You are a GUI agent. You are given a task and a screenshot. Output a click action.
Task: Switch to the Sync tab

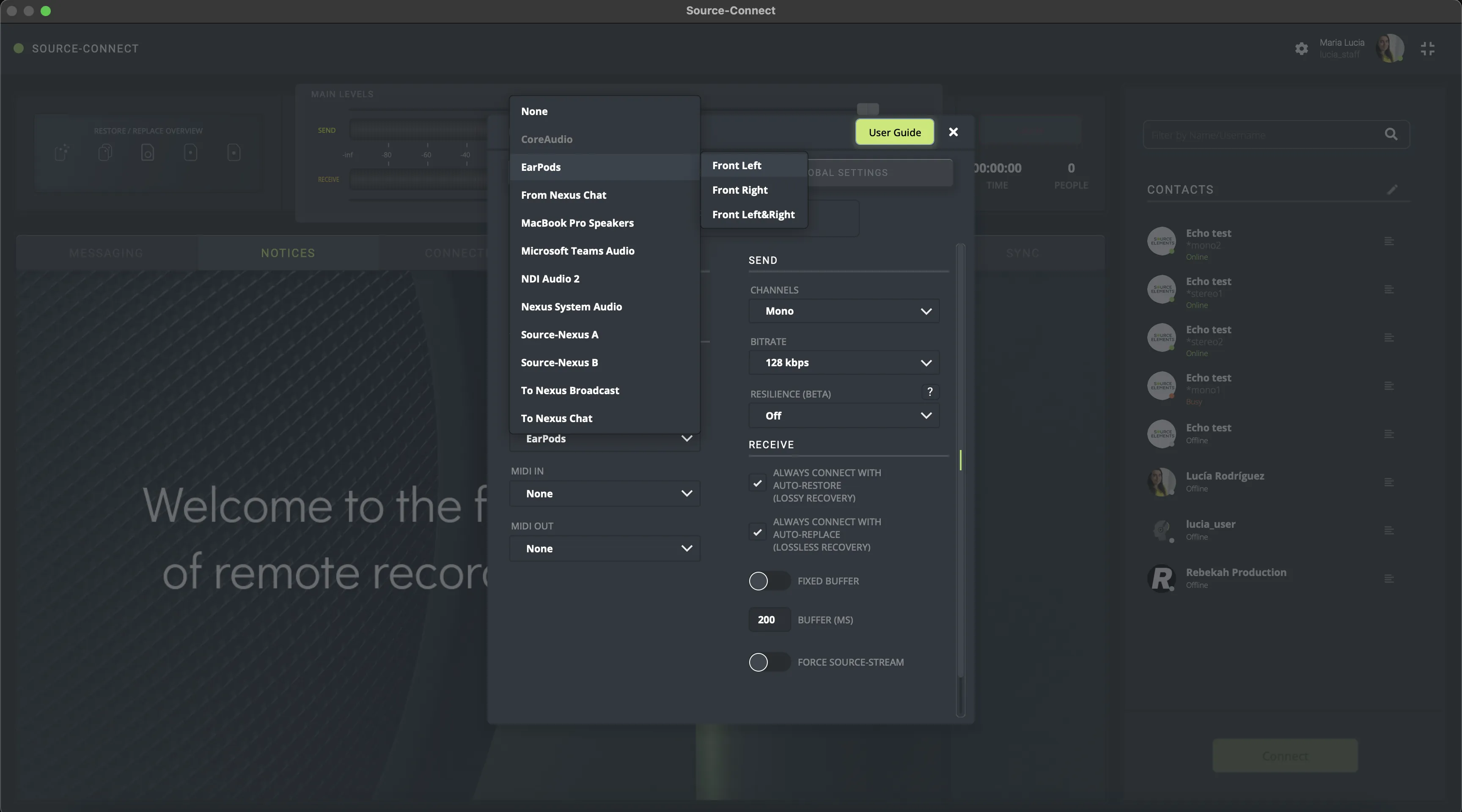click(x=1023, y=253)
